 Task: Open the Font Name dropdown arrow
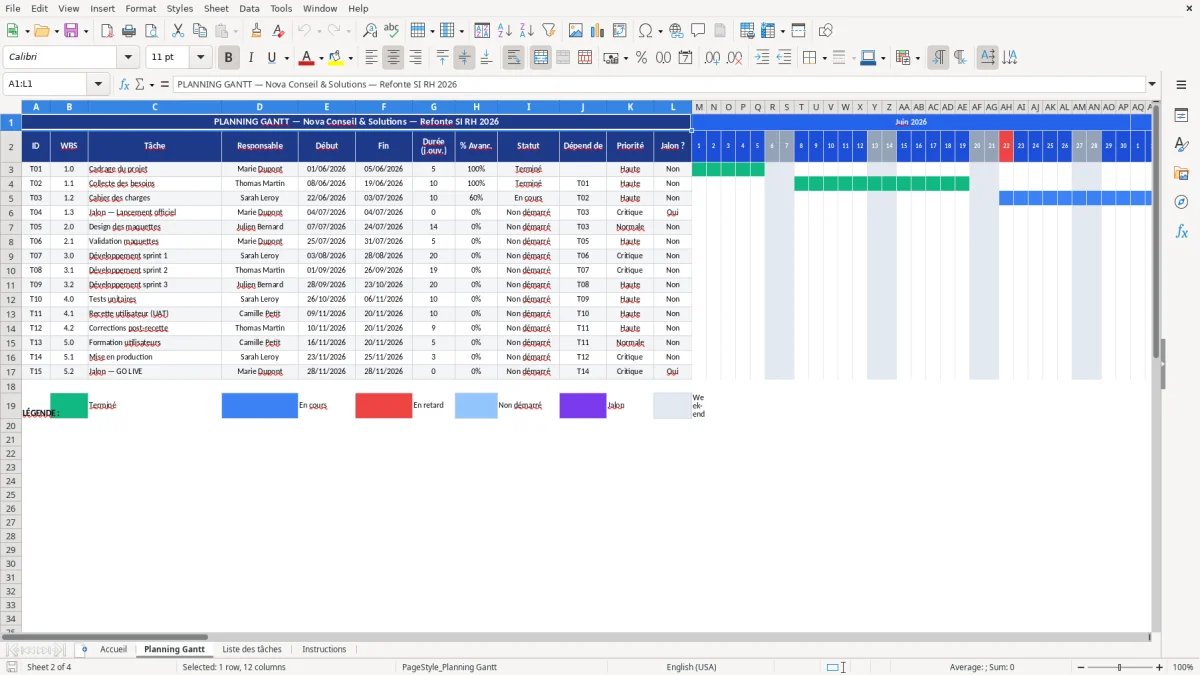pyautogui.click(x=128, y=58)
